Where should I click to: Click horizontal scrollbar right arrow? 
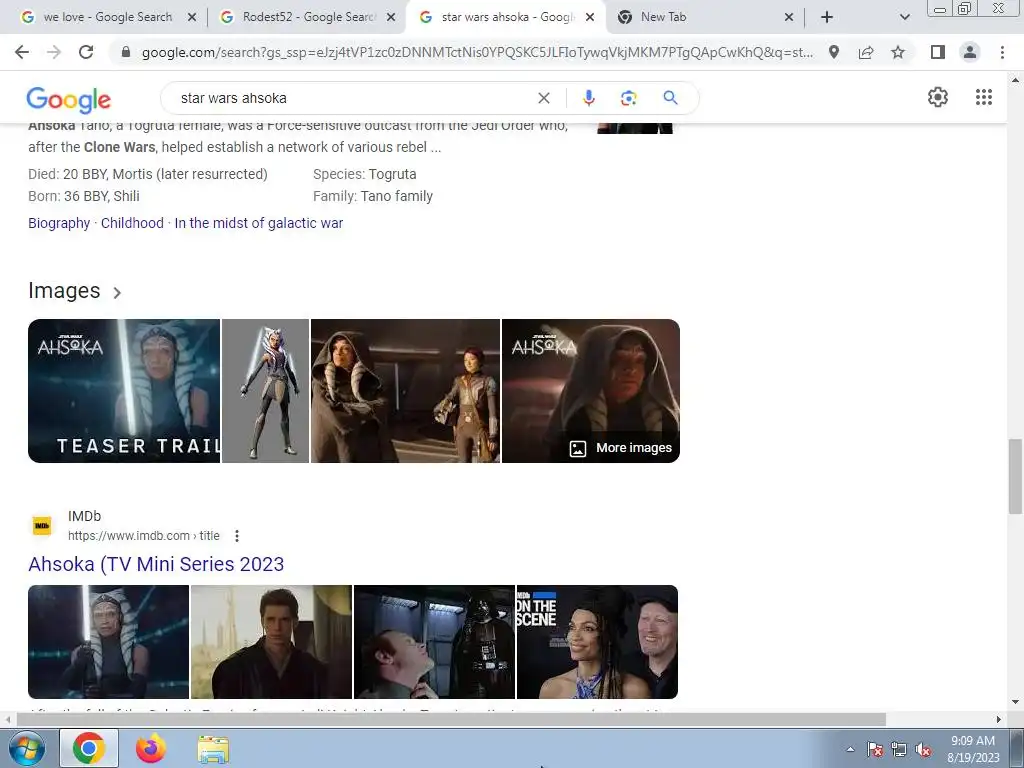[x=999, y=720]
